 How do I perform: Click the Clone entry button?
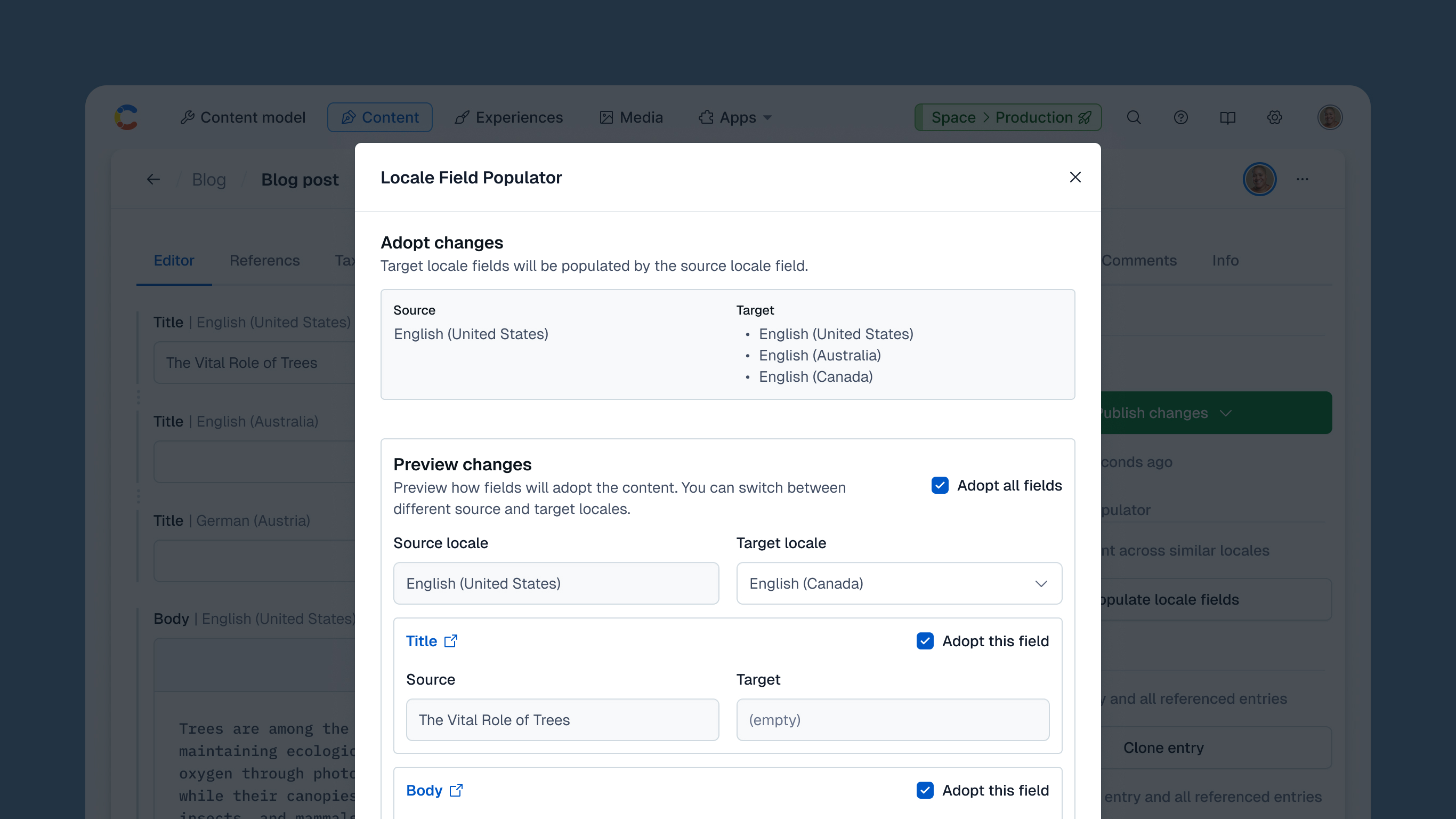(x=1164, y=747)
